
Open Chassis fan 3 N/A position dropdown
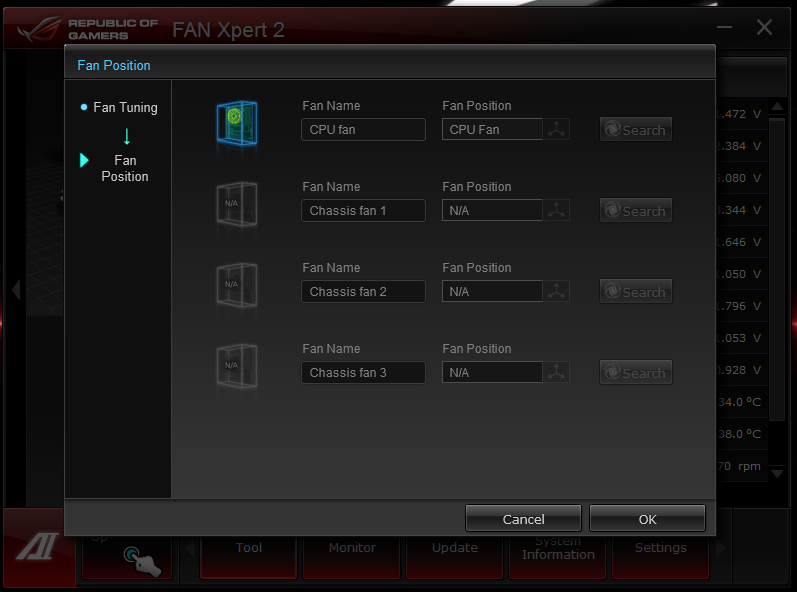(x=492, y=372)
